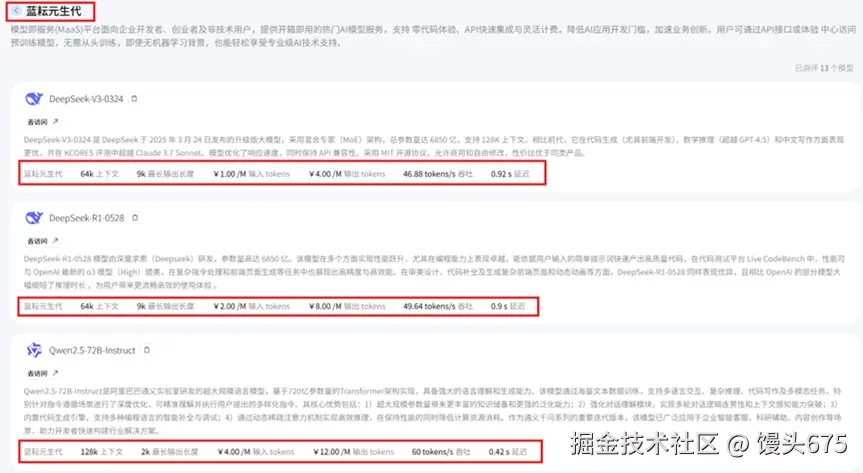Click 64k 上下文 in the DeepSeek-V3-0324 row

pos(100,174)
